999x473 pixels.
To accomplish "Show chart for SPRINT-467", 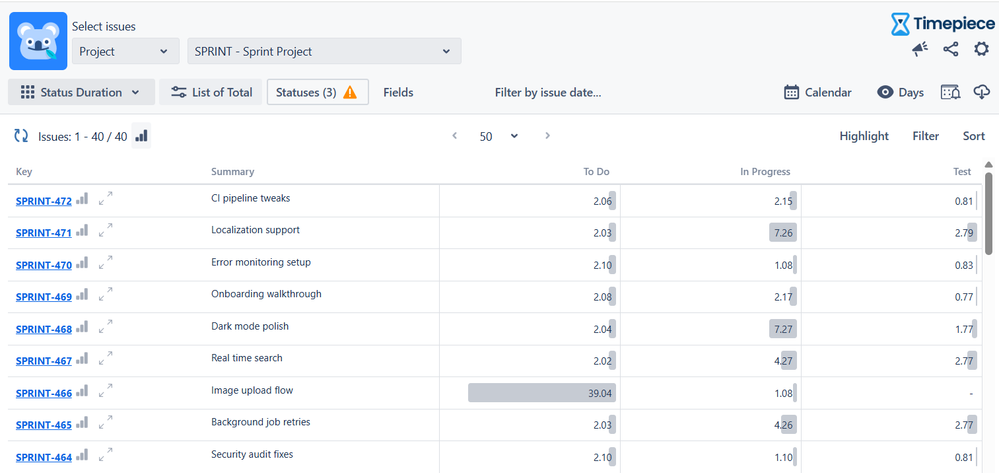I will [x=82, y=359].
